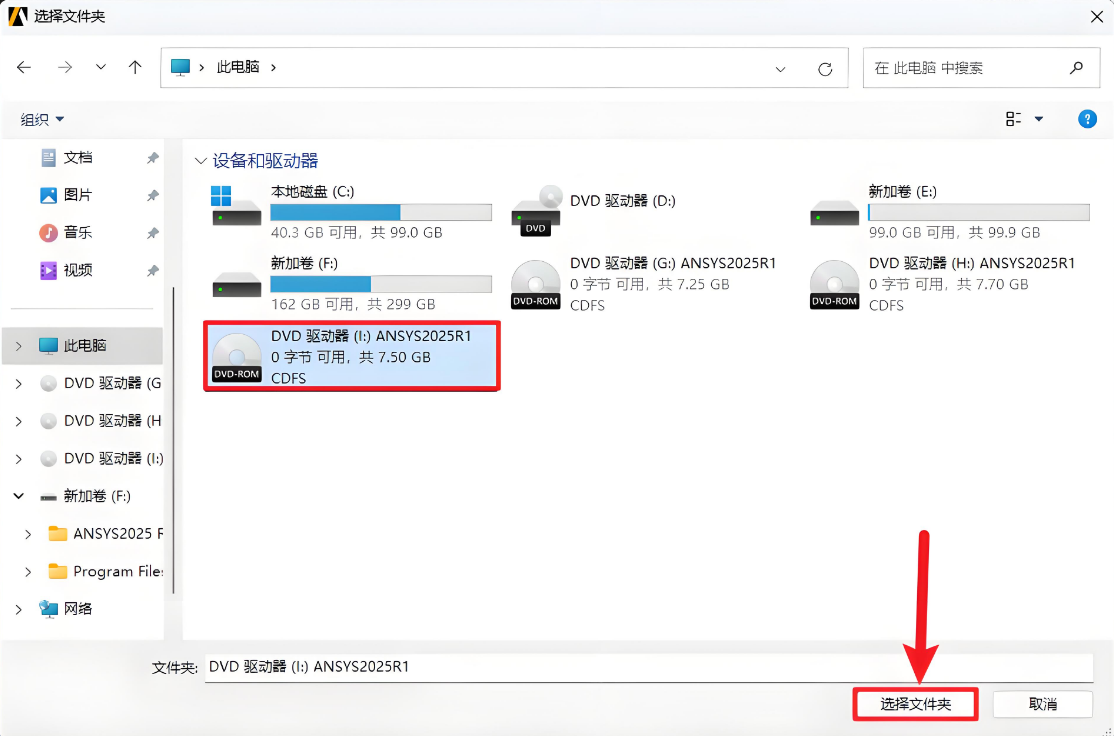Change view layout icon
1114x736 pixels.
[x=1014, y=119]
